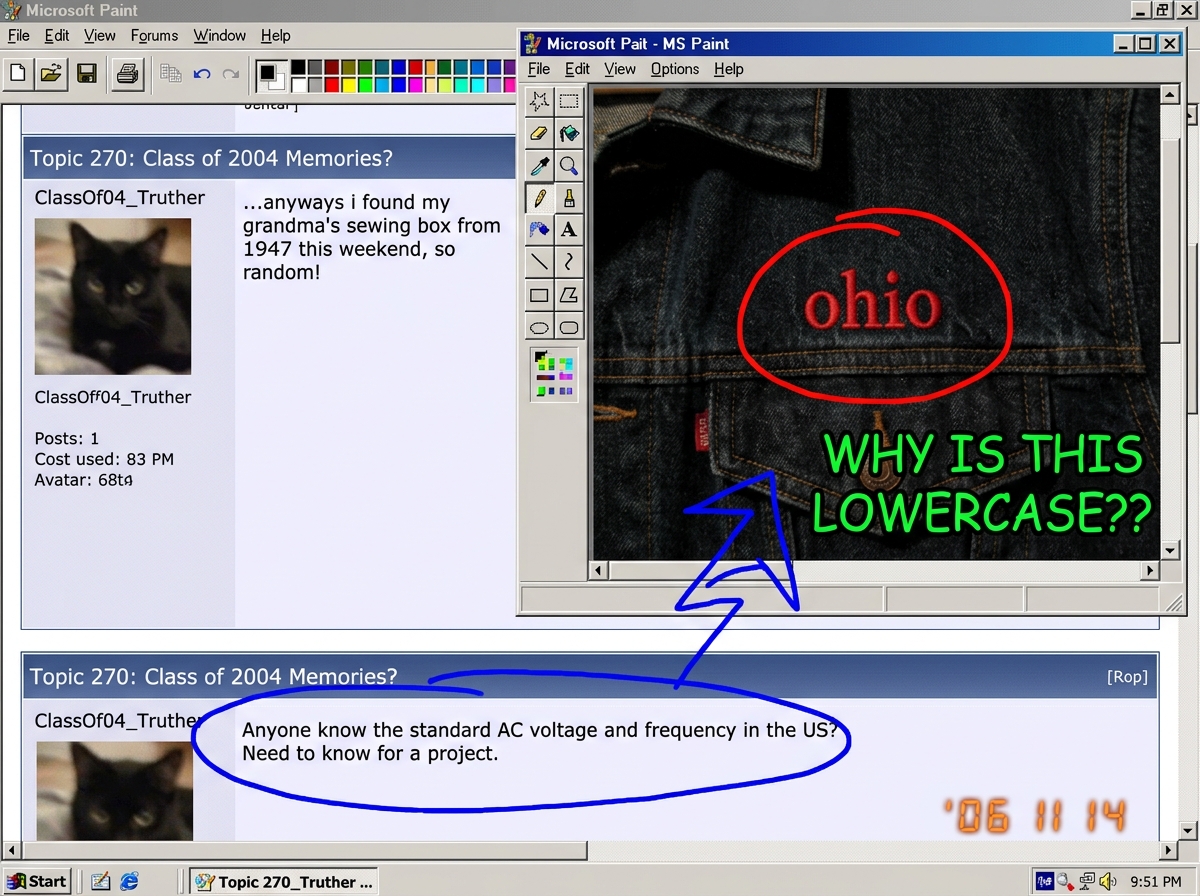Open a file with the folder icon
Image resolution: width=1200 pixels, height=896 pixels.
pyautogui.click(x=51, y=73)
